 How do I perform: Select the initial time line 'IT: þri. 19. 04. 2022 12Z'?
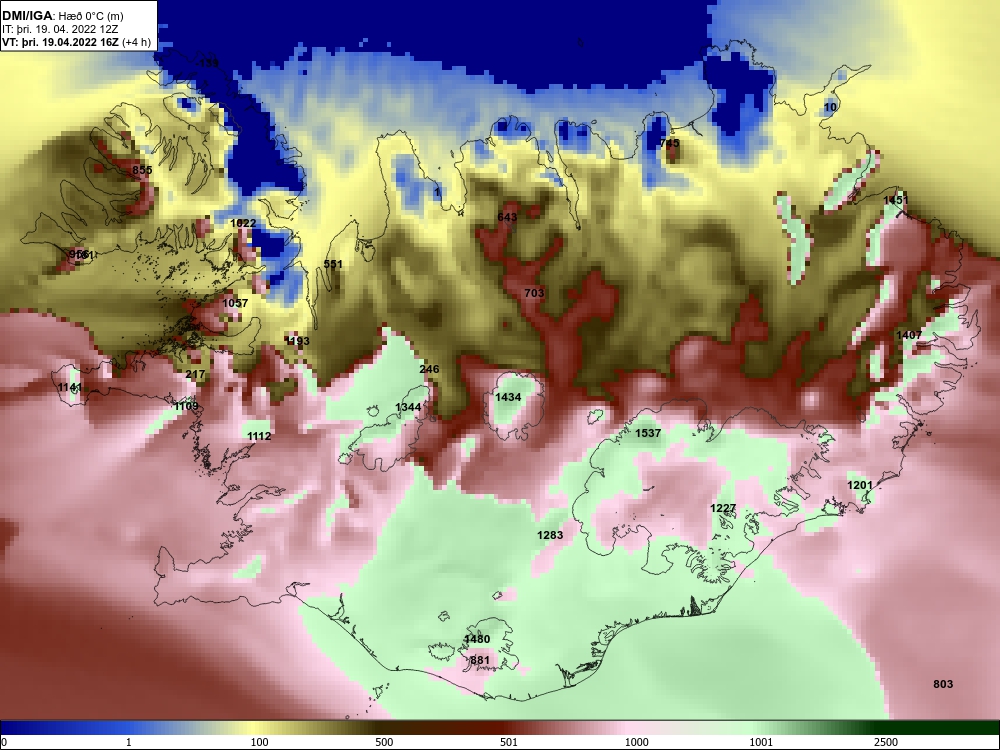pyautogui.click(x=60, y=29)
